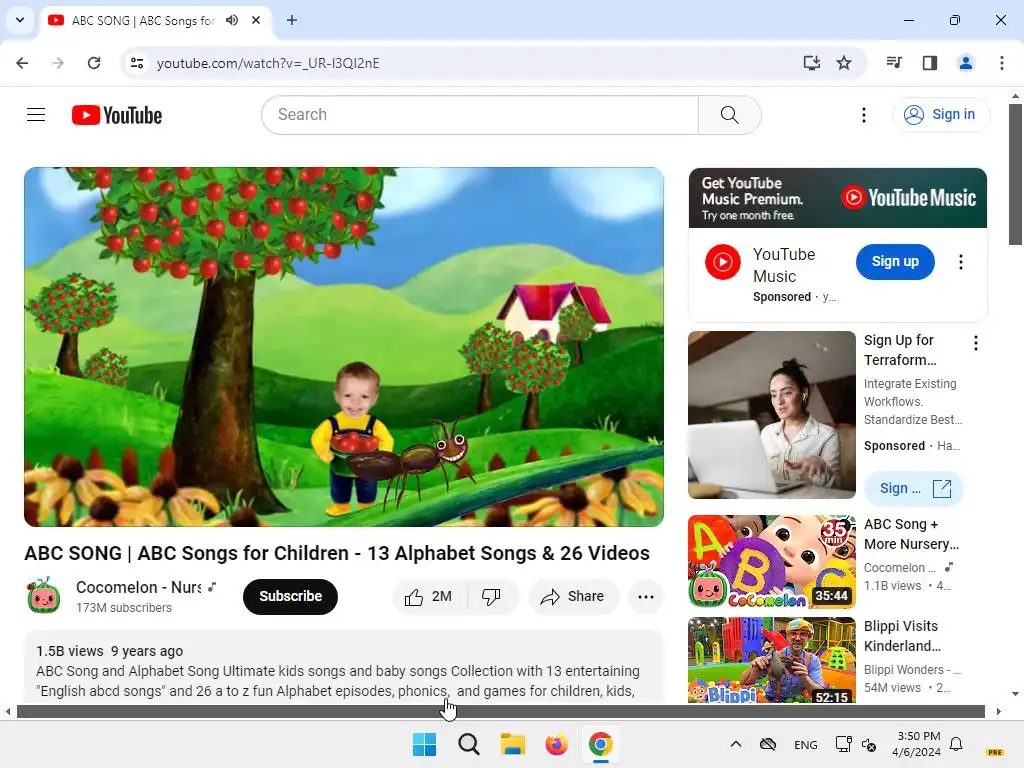
Task: Open notification bell in taskbar
Action: point(956,744)
